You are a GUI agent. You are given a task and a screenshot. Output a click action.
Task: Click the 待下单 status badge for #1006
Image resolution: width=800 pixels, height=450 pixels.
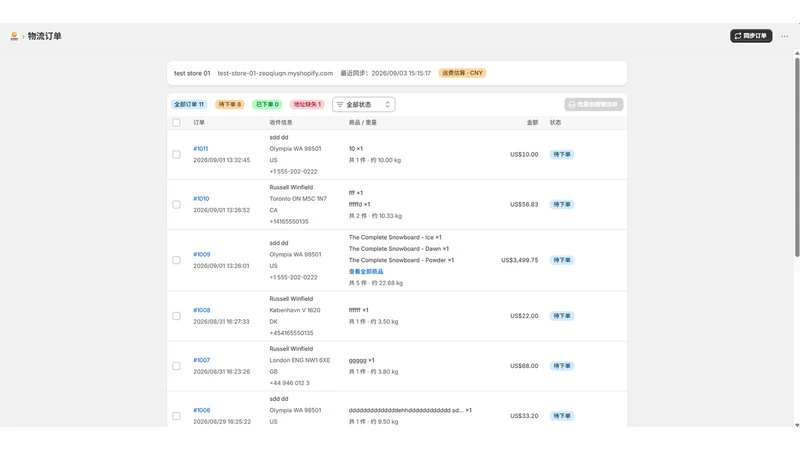pyautogui.click(x=562, y=416)
